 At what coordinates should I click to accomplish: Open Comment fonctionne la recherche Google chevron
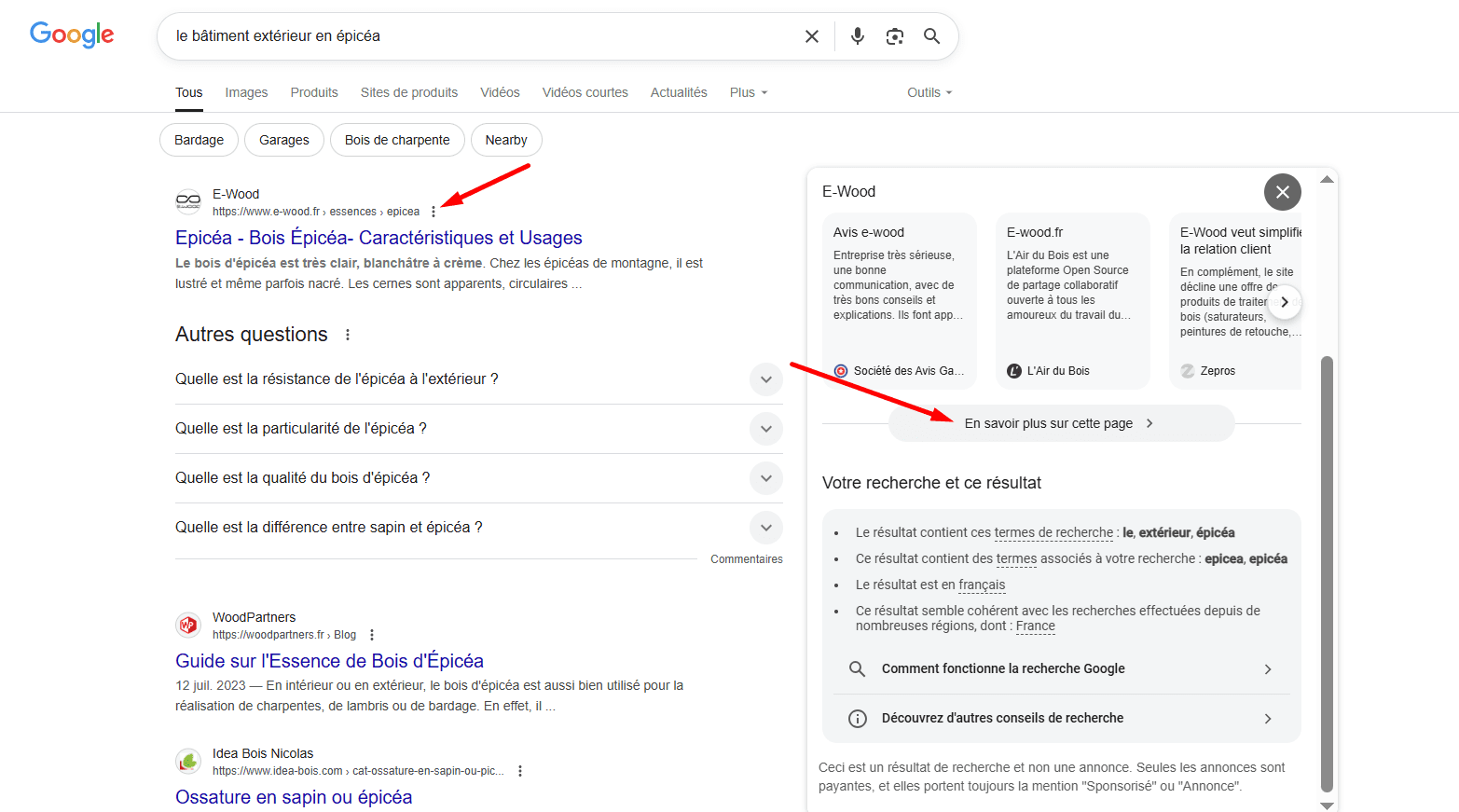[x=1268, y=669]
